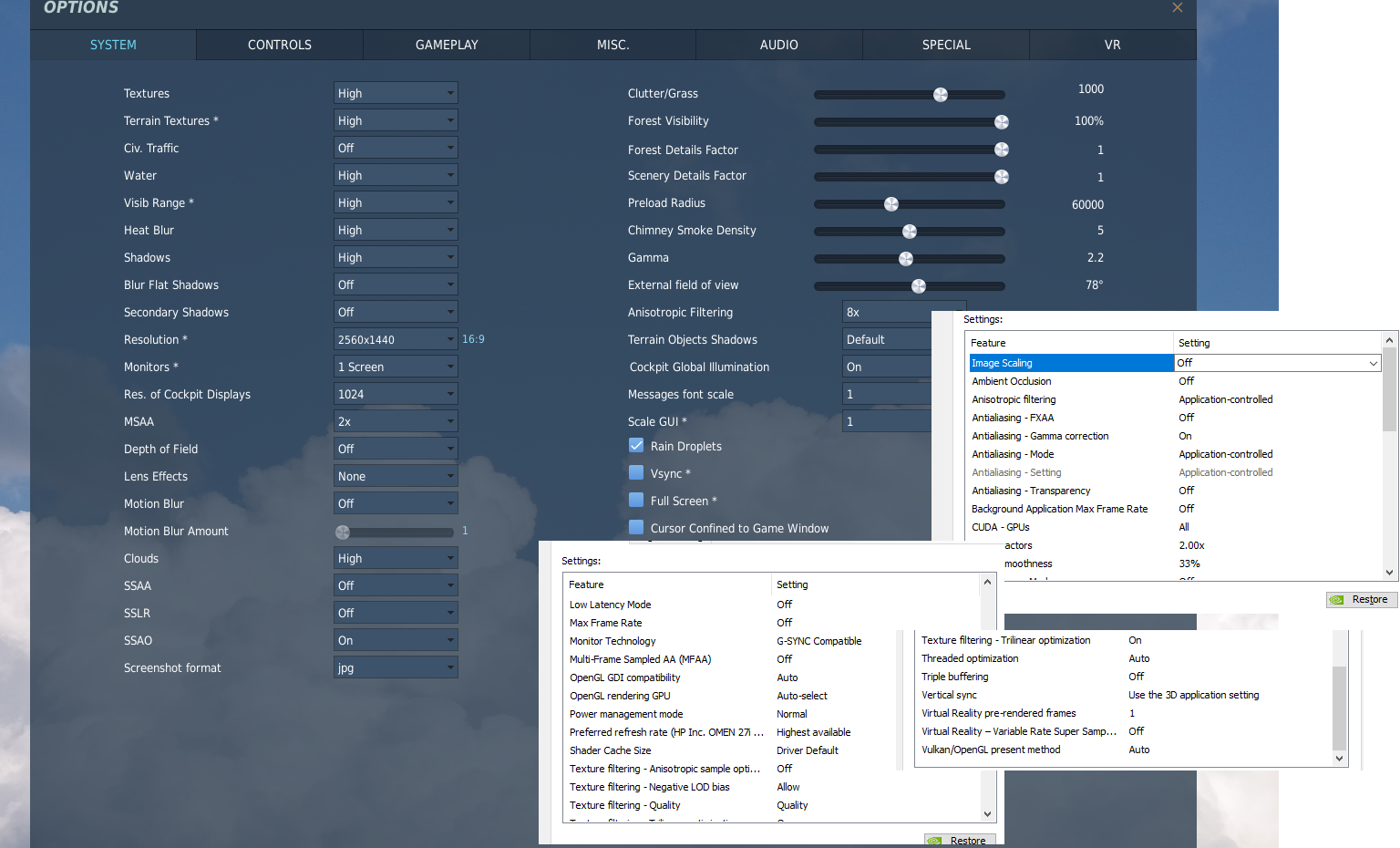The width and height of the screenshot is (1400, 848).
Task: Click the Restore button under the lower settings list
Action: (x=960, y=840)
